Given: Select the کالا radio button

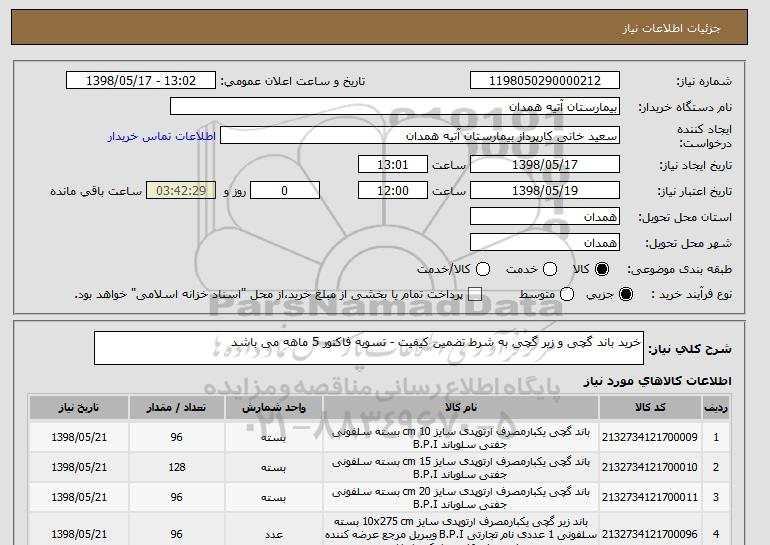Looking at the screenshot, I should (x=602, y=269).
